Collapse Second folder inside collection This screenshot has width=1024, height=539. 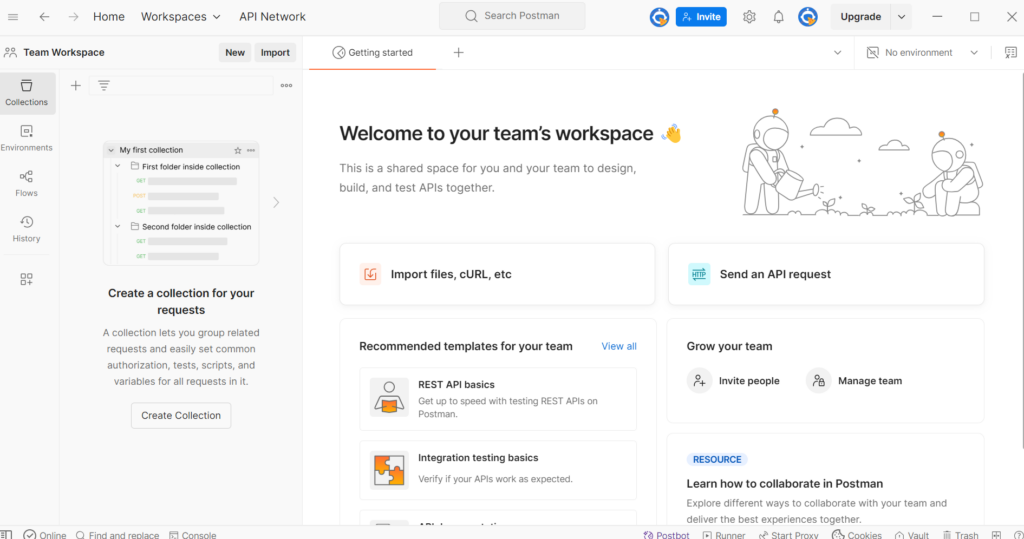tap(118, 226)
